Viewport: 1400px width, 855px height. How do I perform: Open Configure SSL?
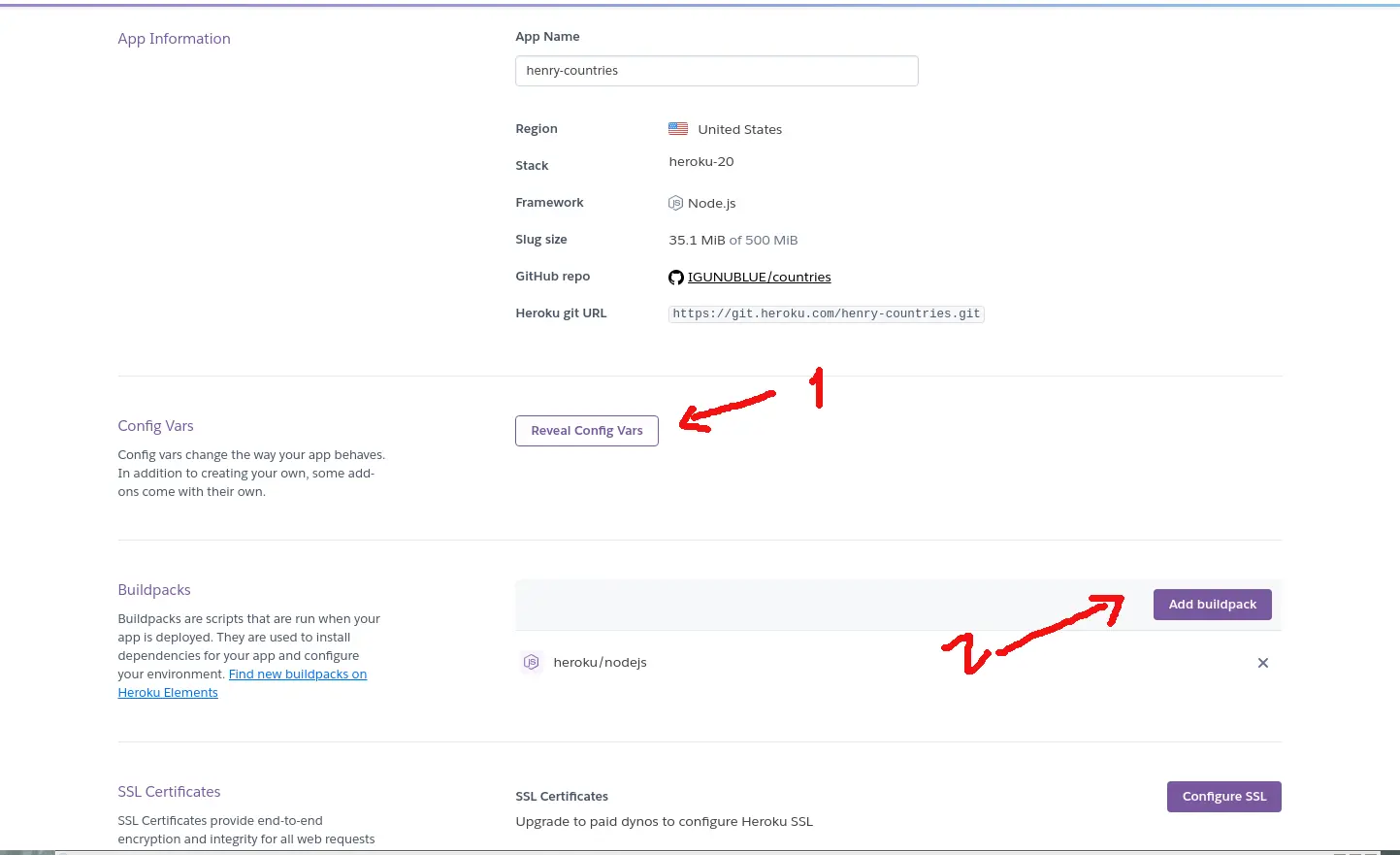point(1224,797)
